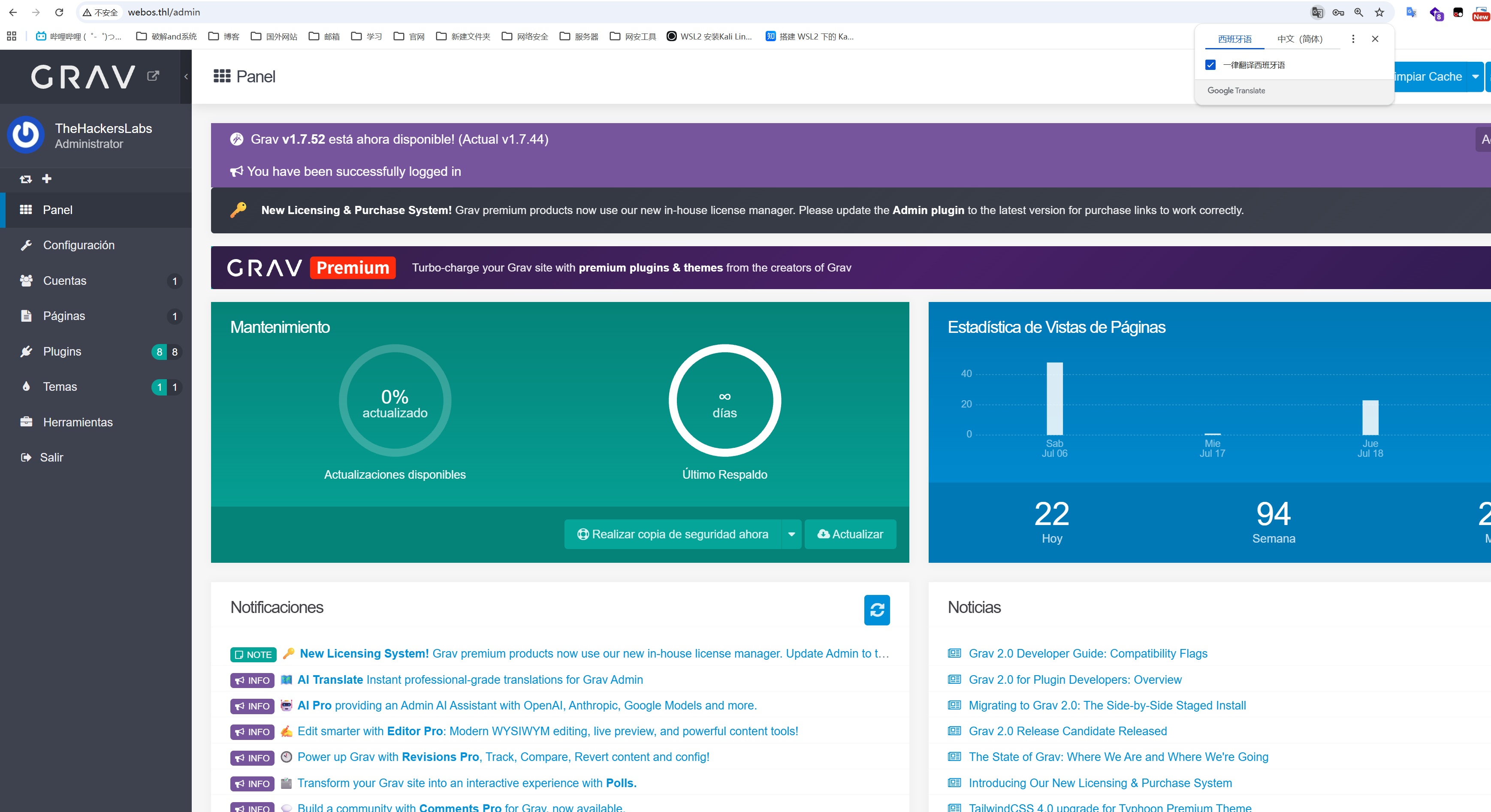1491x812 pixels.
Task: Refresh notifications with the blue button
Action: click(877, 610)
